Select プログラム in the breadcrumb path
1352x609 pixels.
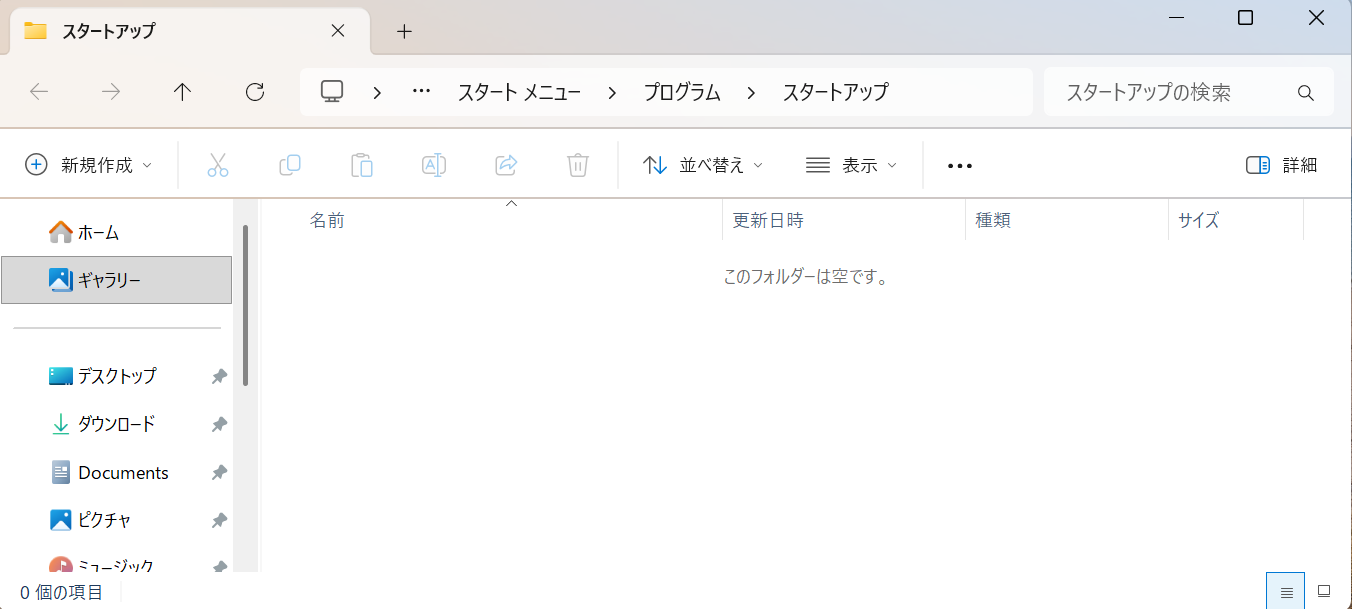(x=682, y=92)
